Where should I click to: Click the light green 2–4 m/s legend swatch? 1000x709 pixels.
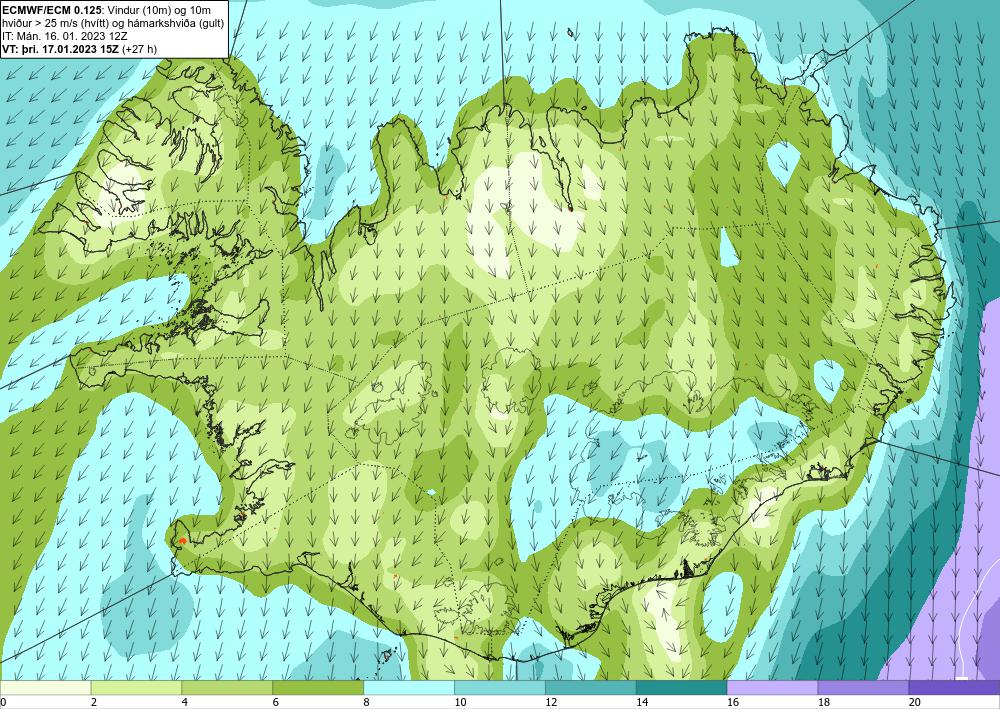pyautogui.click(x=136, y=688)
